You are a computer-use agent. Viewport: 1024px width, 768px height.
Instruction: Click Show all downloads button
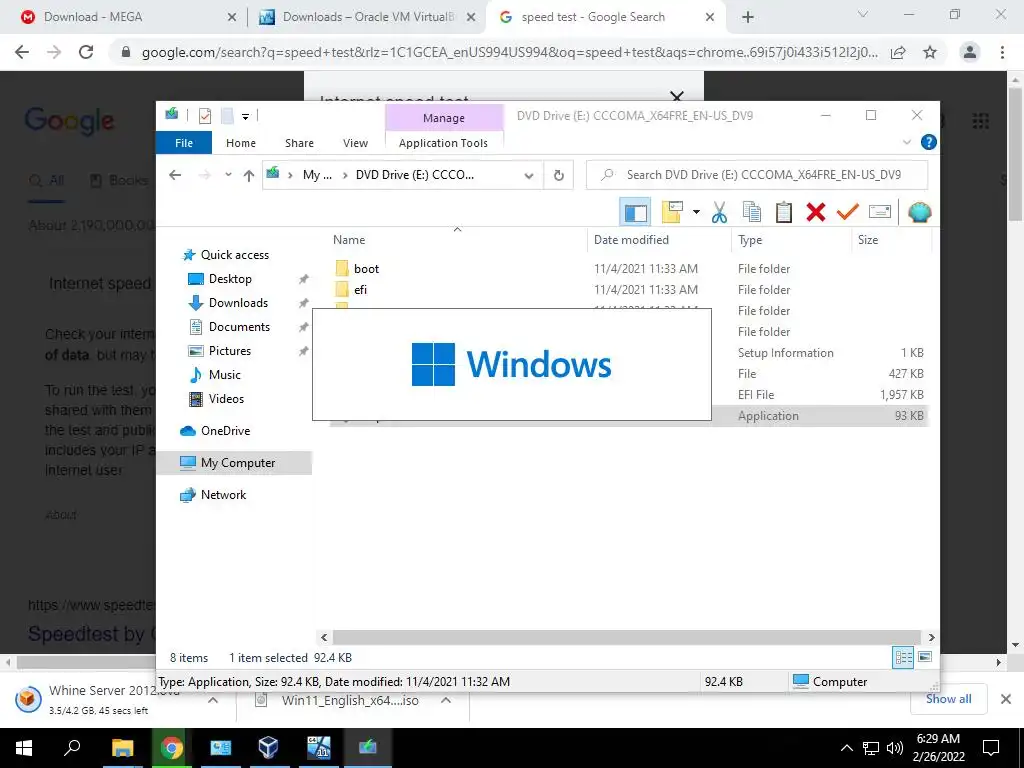(948, 699)
